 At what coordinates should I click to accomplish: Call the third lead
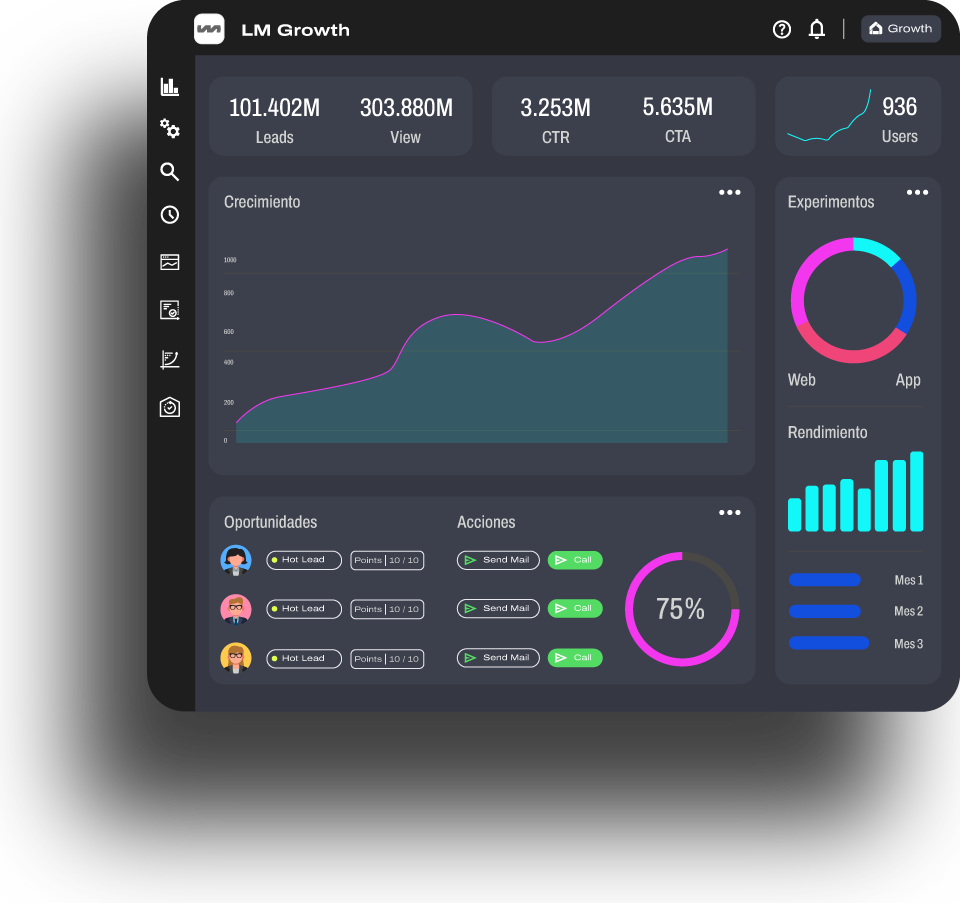[x=575, y=658]
